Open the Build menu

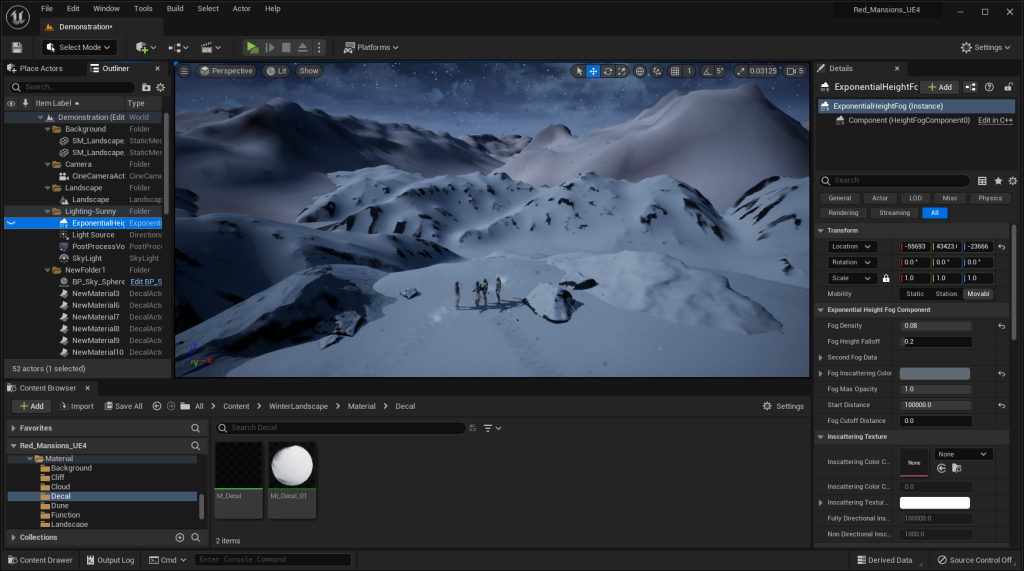[175, 8]
